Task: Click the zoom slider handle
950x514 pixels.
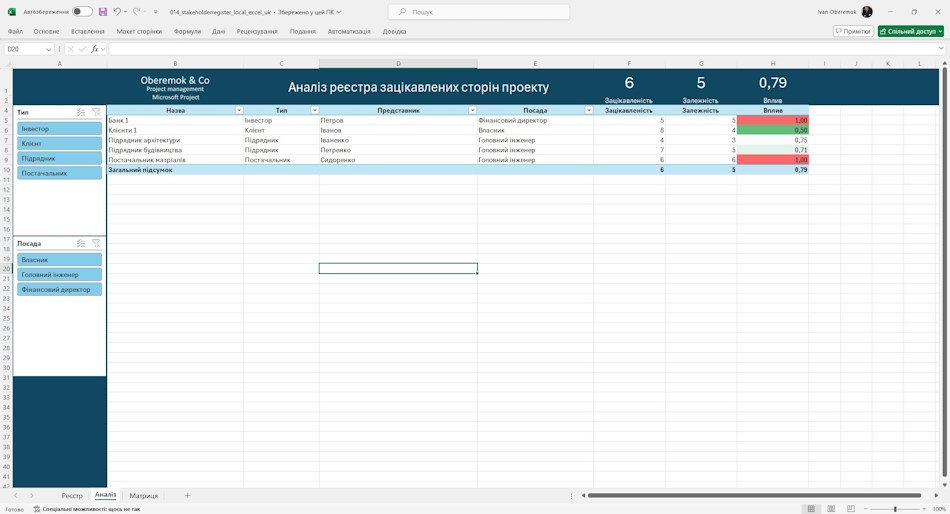Action: pos(895,509)
